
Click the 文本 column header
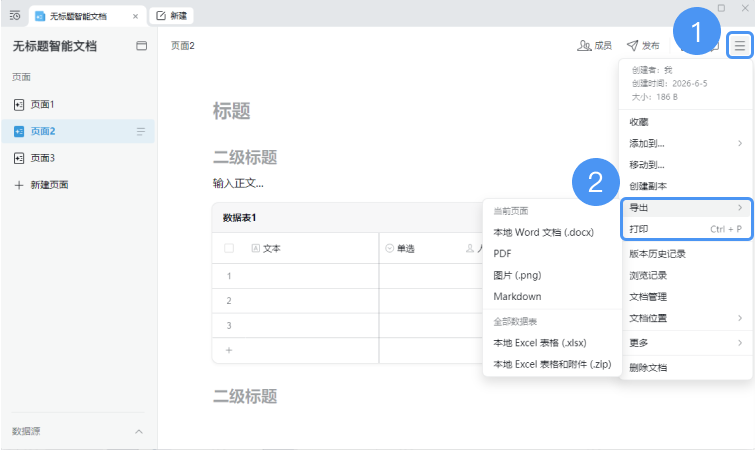point(266,248)
